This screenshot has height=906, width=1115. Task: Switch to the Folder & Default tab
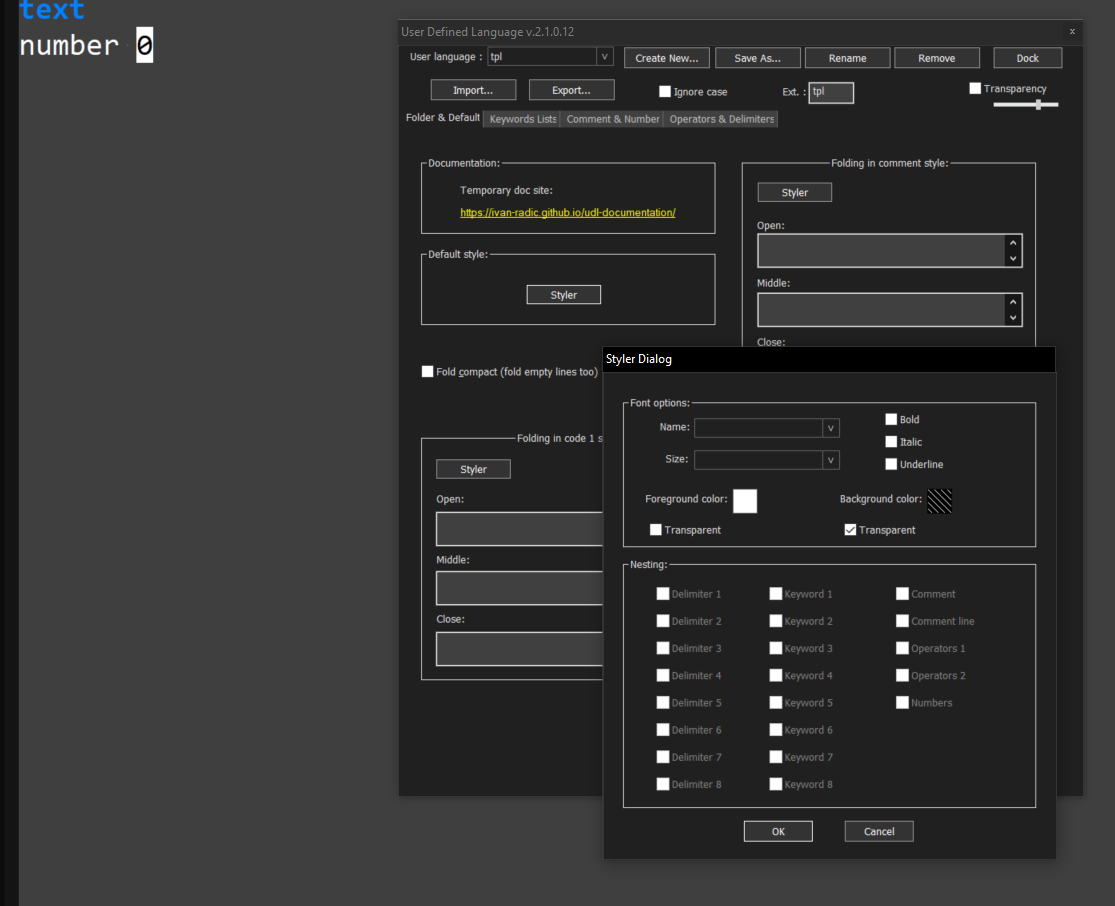point(442,118)
